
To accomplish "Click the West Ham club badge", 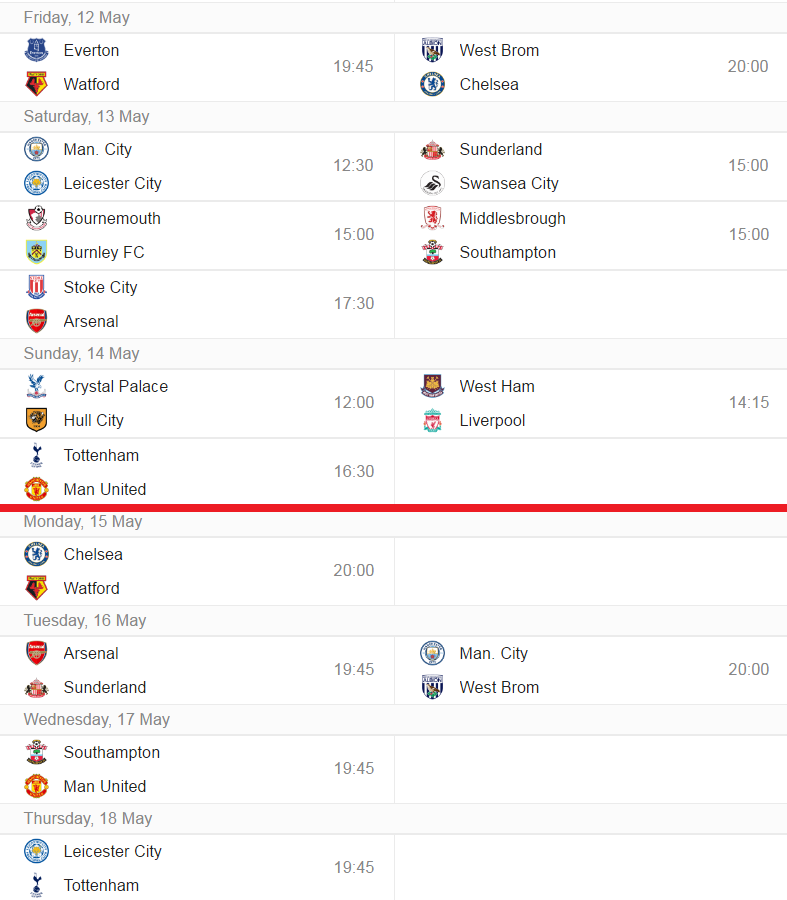I will (432, 386).
